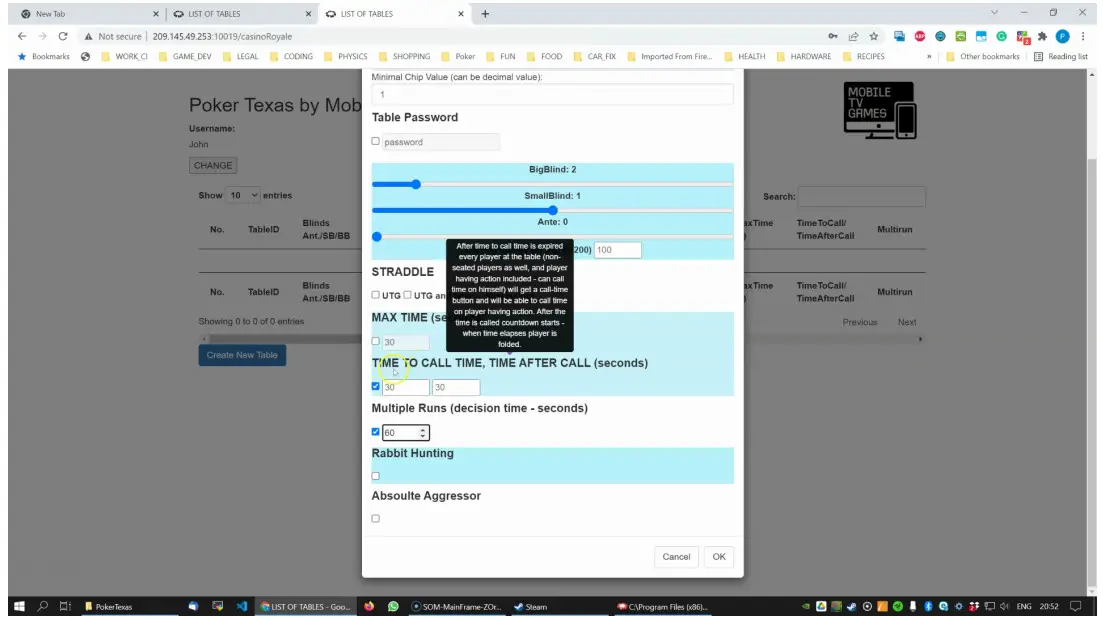Image resolution: width=1103 pixels, height=619 pixels.
Task: Open the notification center icon
Action: (1076, 606)
